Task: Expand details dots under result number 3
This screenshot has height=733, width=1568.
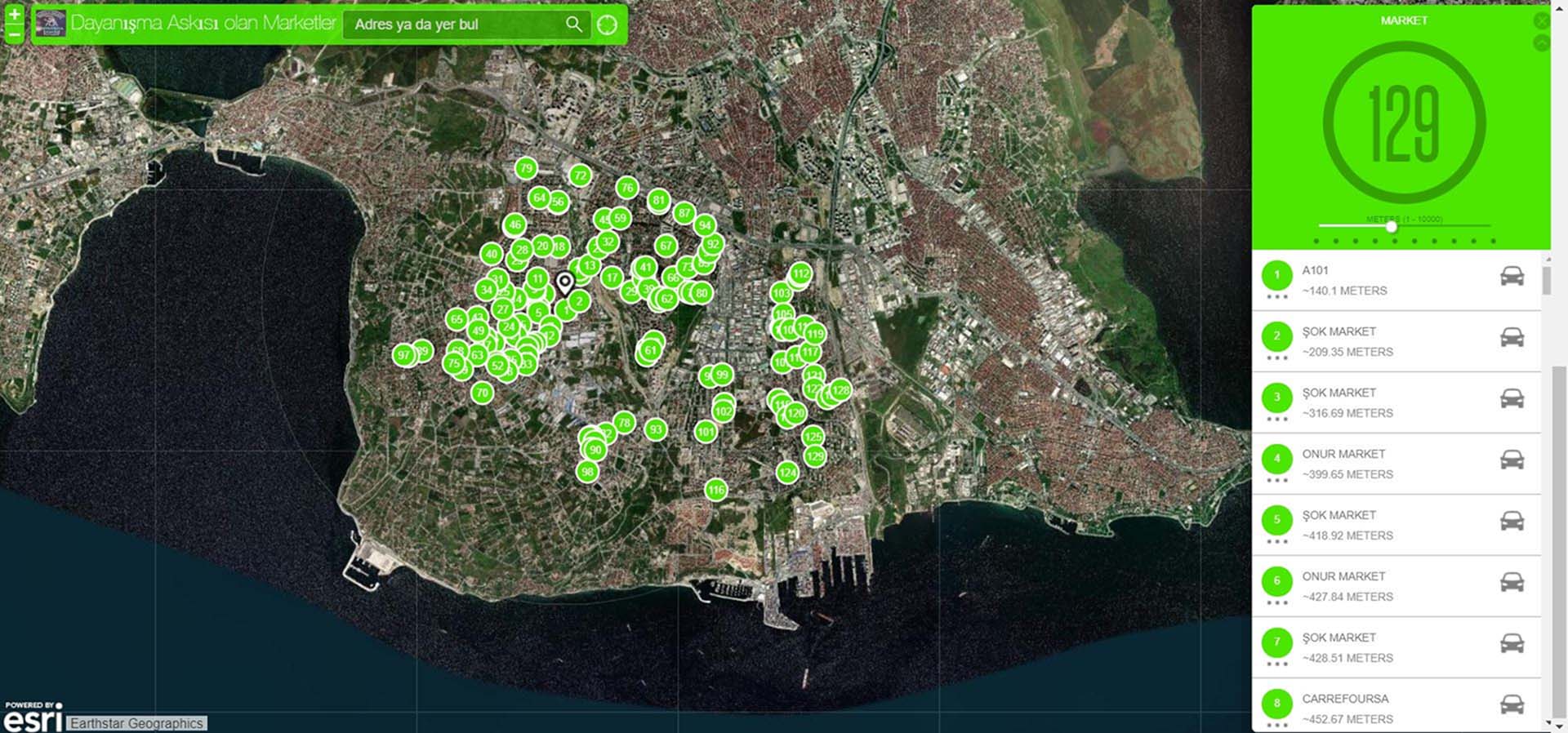Action: (x=1276, y=420)
